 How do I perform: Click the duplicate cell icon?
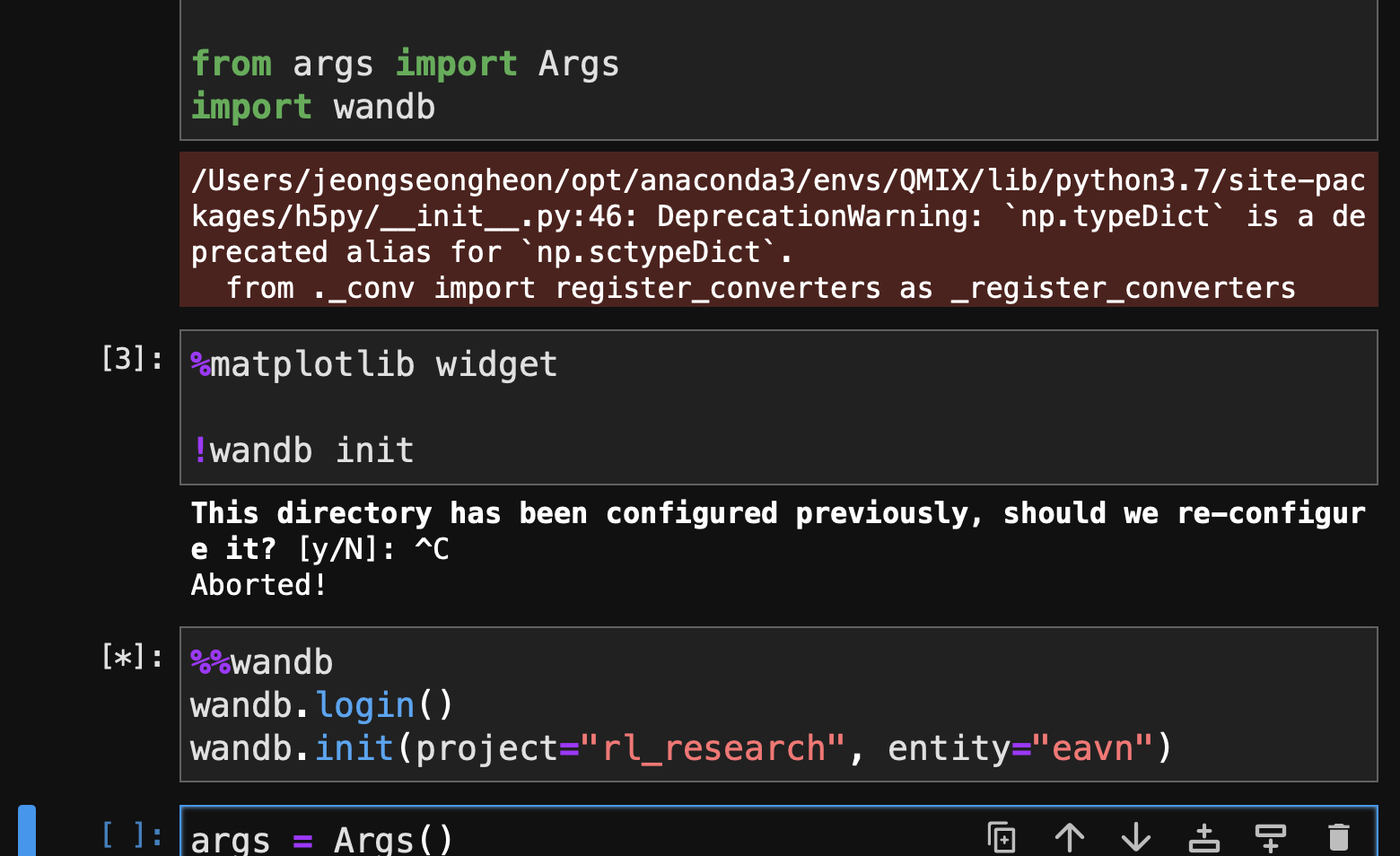(x=1002, y=837)
